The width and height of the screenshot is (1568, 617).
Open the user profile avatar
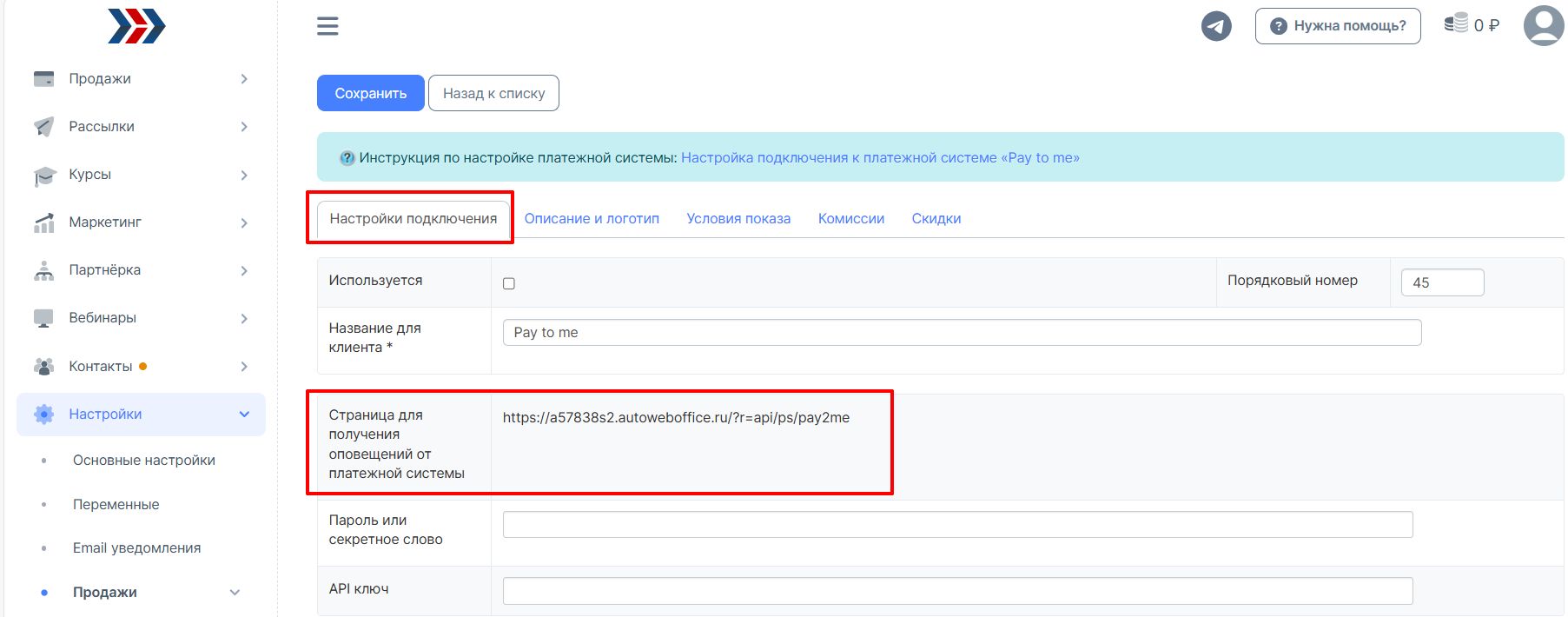(1544, 26)
